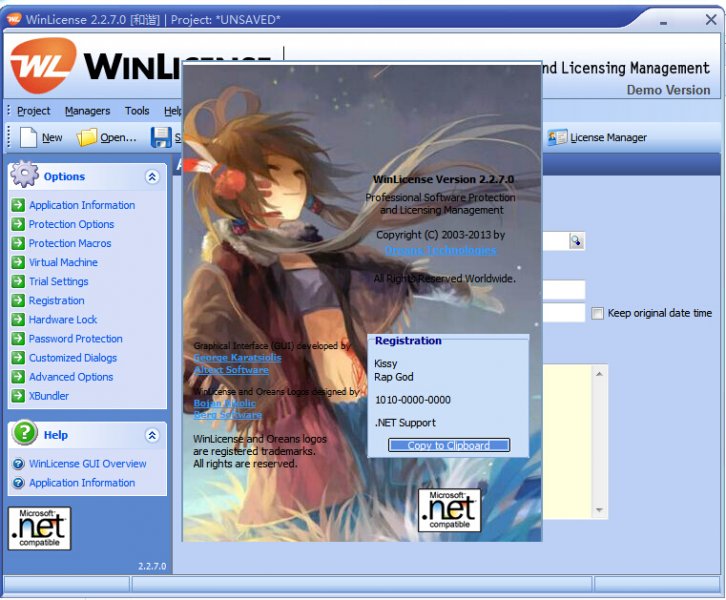
Task: Open the Project menu
Action: pos(33,111)
